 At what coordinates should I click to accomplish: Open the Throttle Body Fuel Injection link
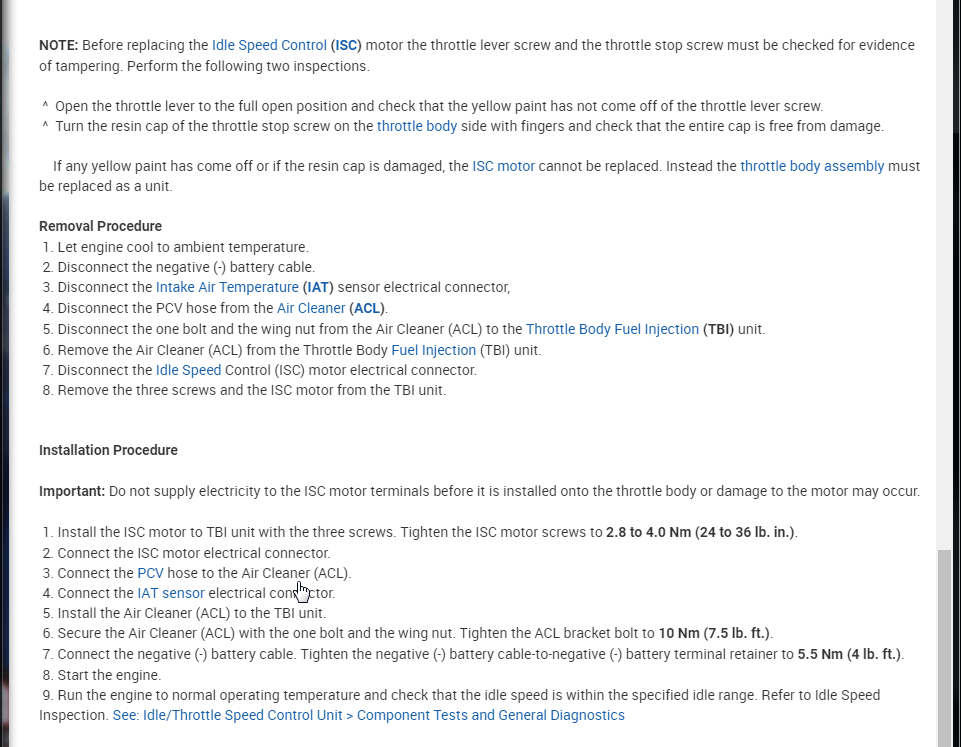click(612, 329)
